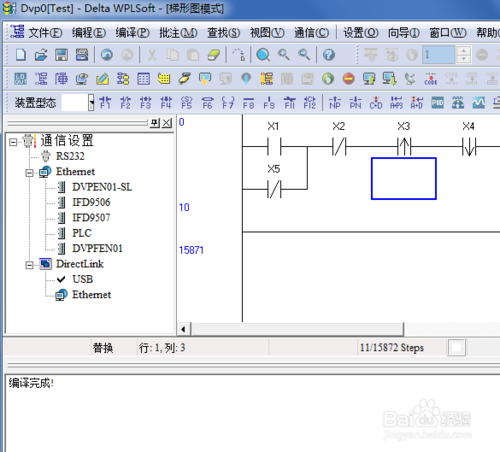This screenshot has width=500, height=452.
Task: Open the PID tool icon
Action: click(437, 103)
